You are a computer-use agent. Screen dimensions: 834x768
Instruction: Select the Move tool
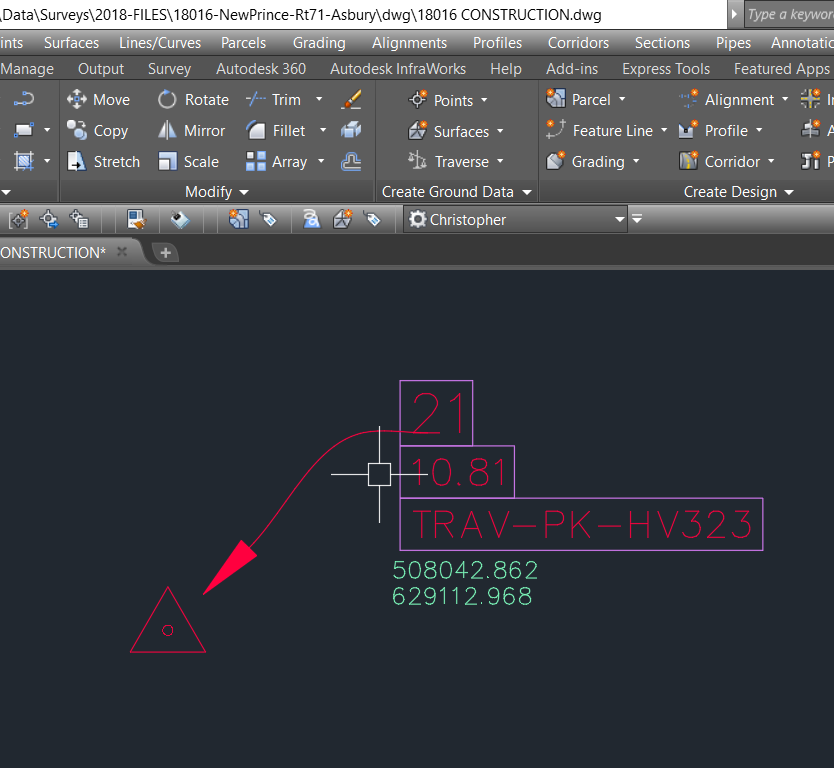tap(98, 99)
